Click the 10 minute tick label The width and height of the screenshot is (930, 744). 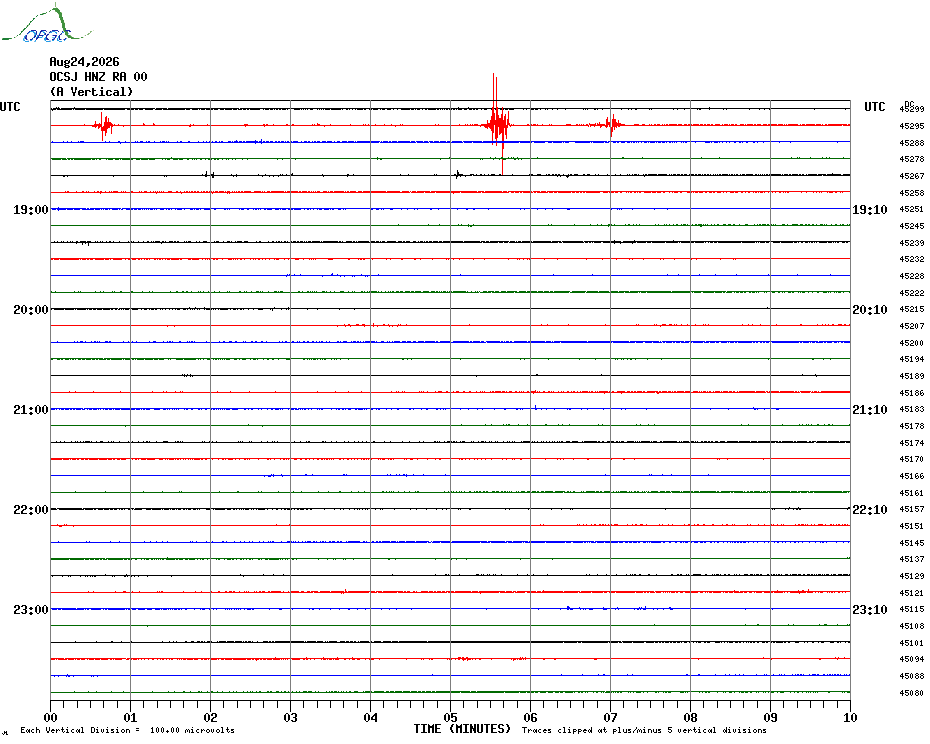click(x=850, y=717)
